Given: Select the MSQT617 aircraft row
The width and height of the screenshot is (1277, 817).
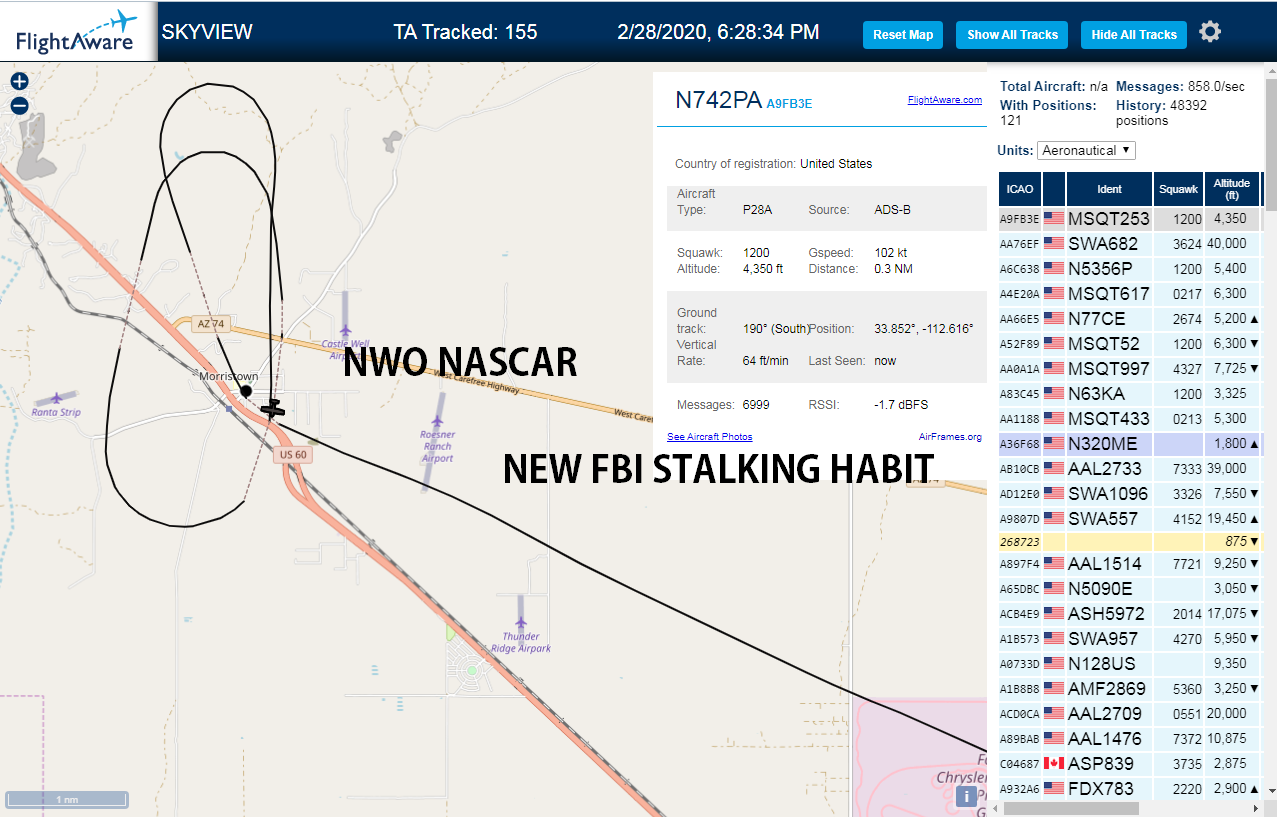Looking at the screenshot, I should (x=1130, y=293).
